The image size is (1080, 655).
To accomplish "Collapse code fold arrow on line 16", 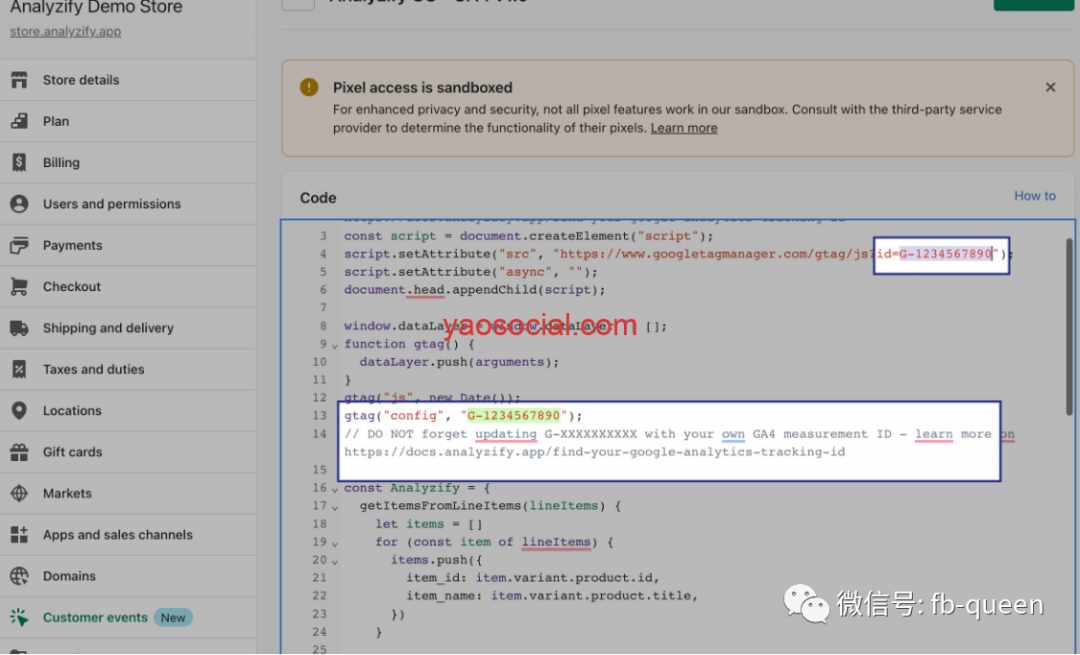I will tap(335, 490).
